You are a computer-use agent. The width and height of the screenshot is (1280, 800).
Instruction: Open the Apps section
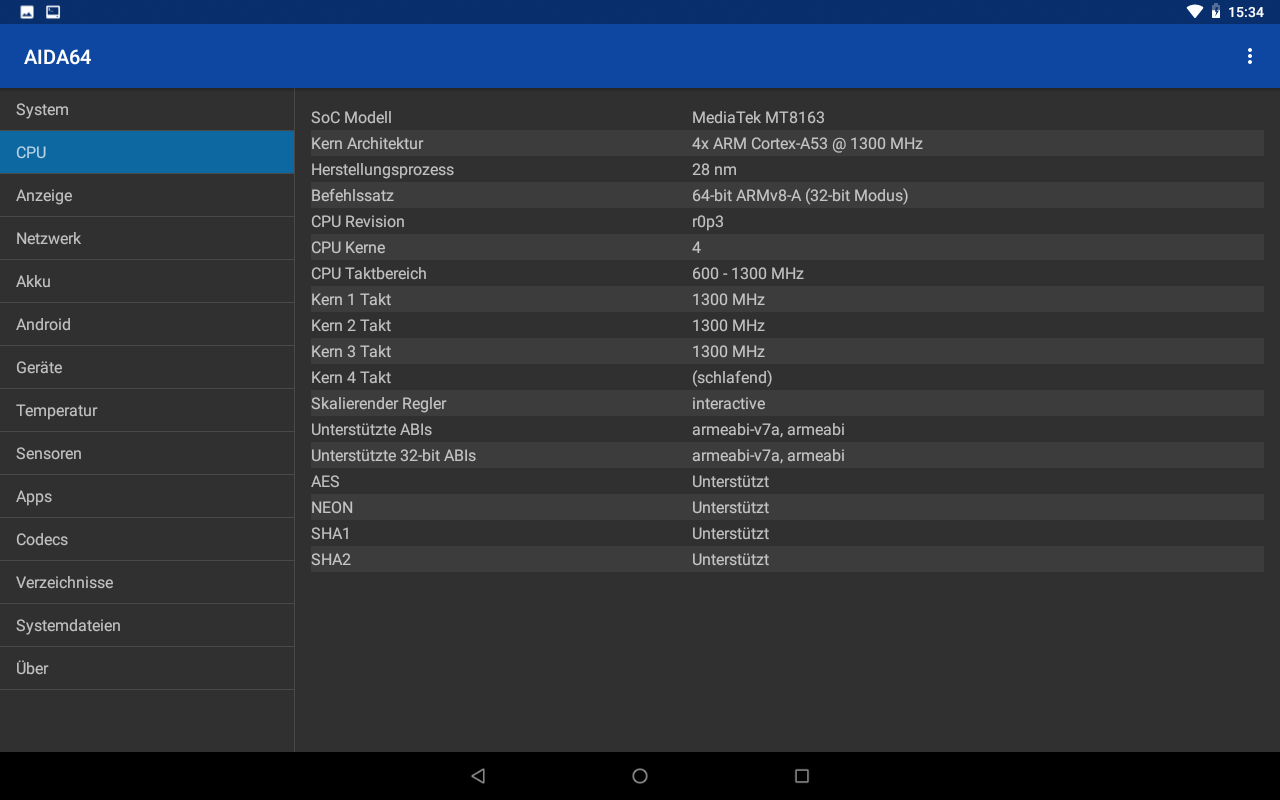[147, 497]
